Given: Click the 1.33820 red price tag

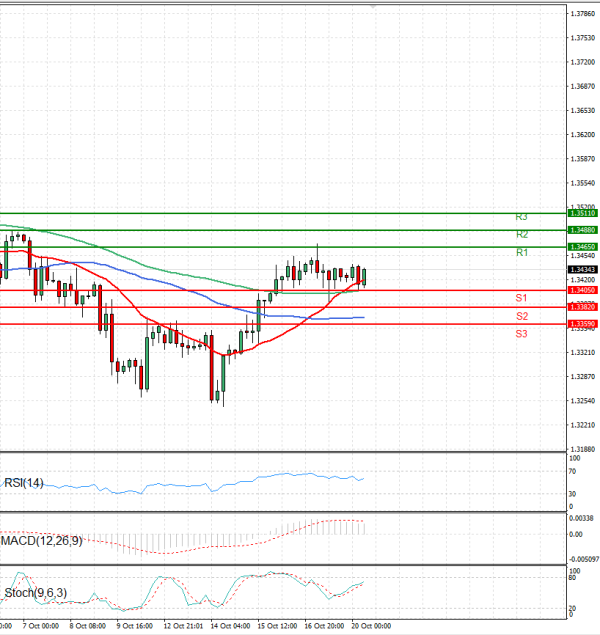Looking at the screenshot, I should click(582, 307).
